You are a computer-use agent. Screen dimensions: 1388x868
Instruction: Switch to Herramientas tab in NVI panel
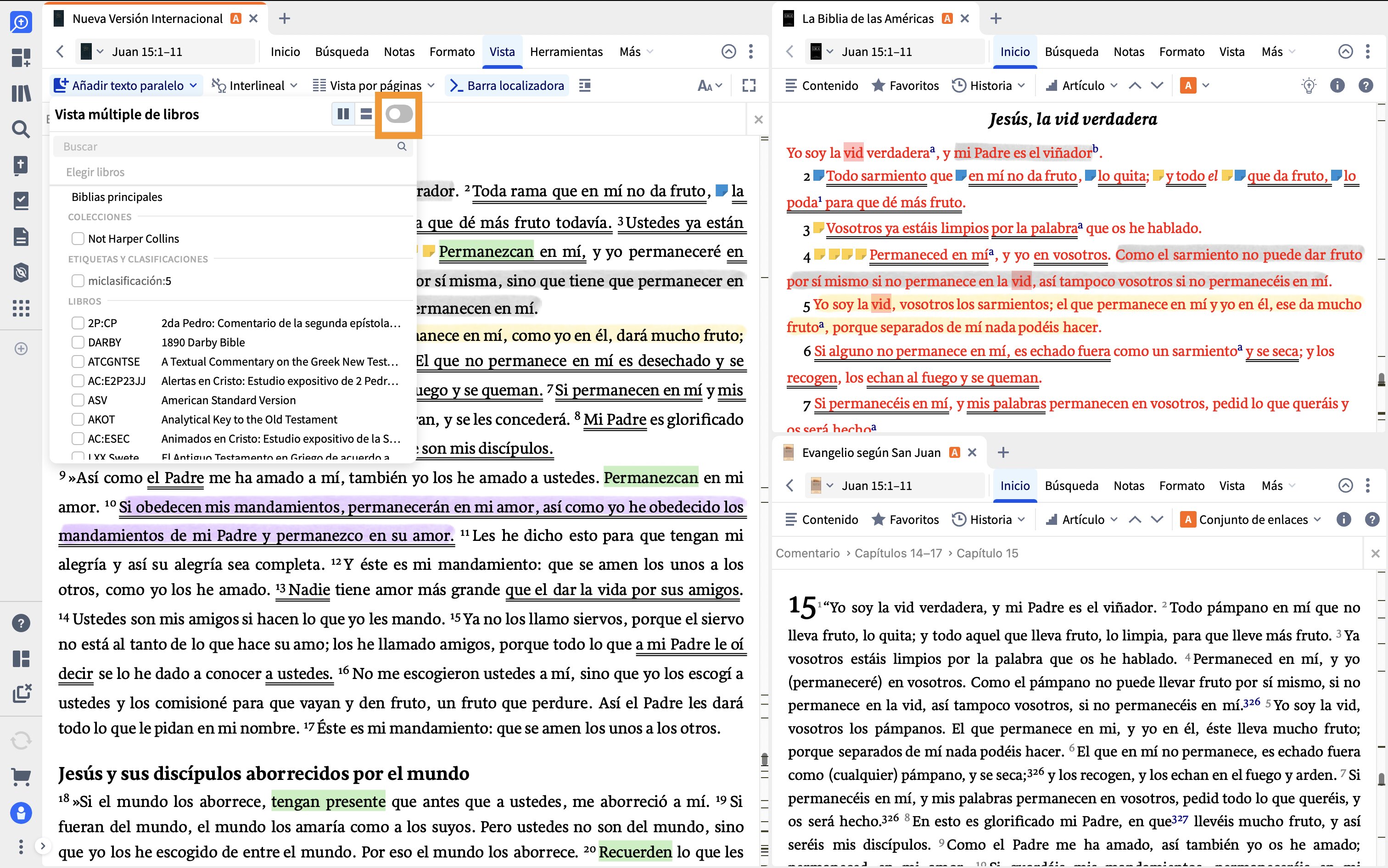pyautogui.click(x=566, y=52)
